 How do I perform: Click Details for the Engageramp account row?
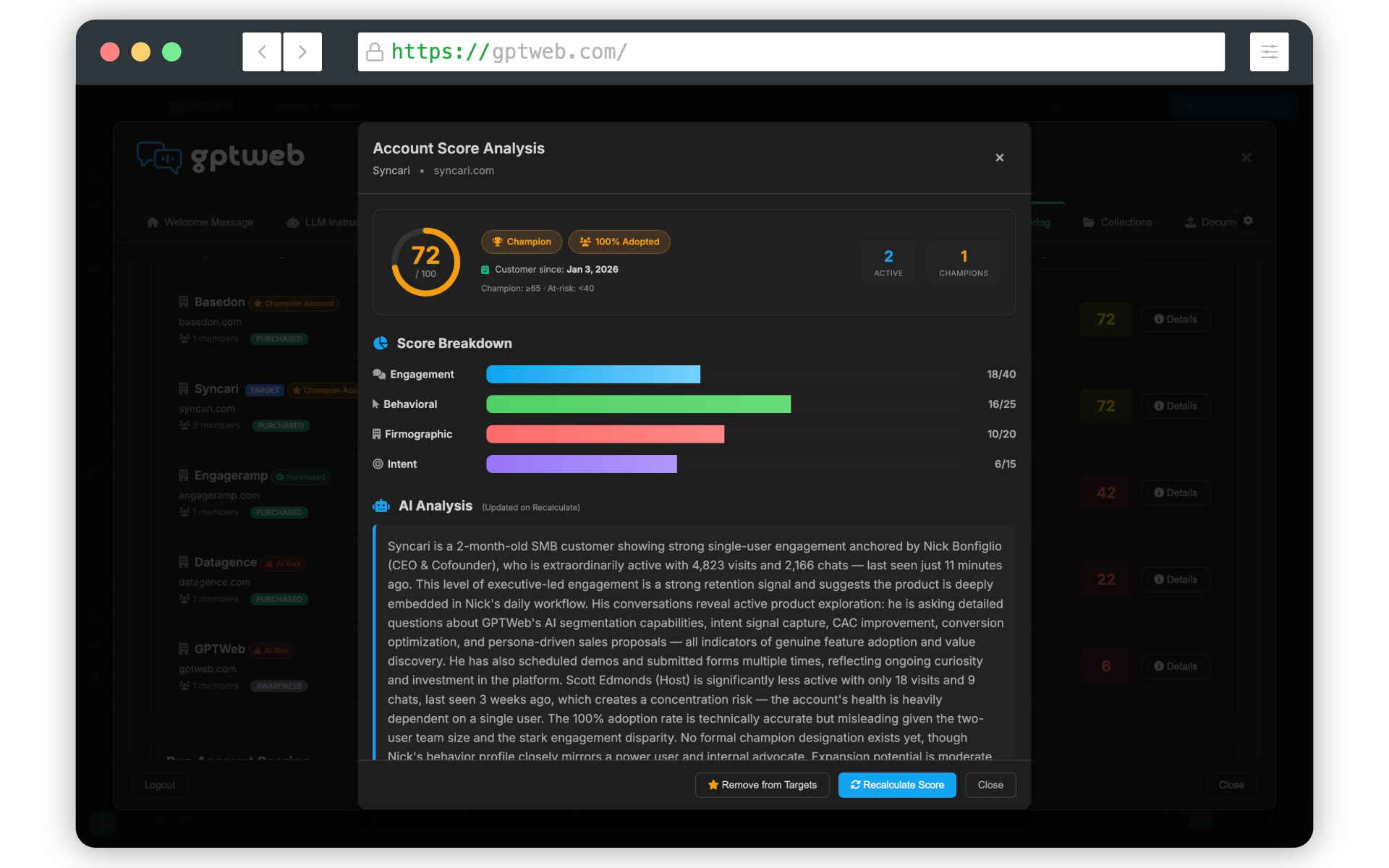(1176, 493)
